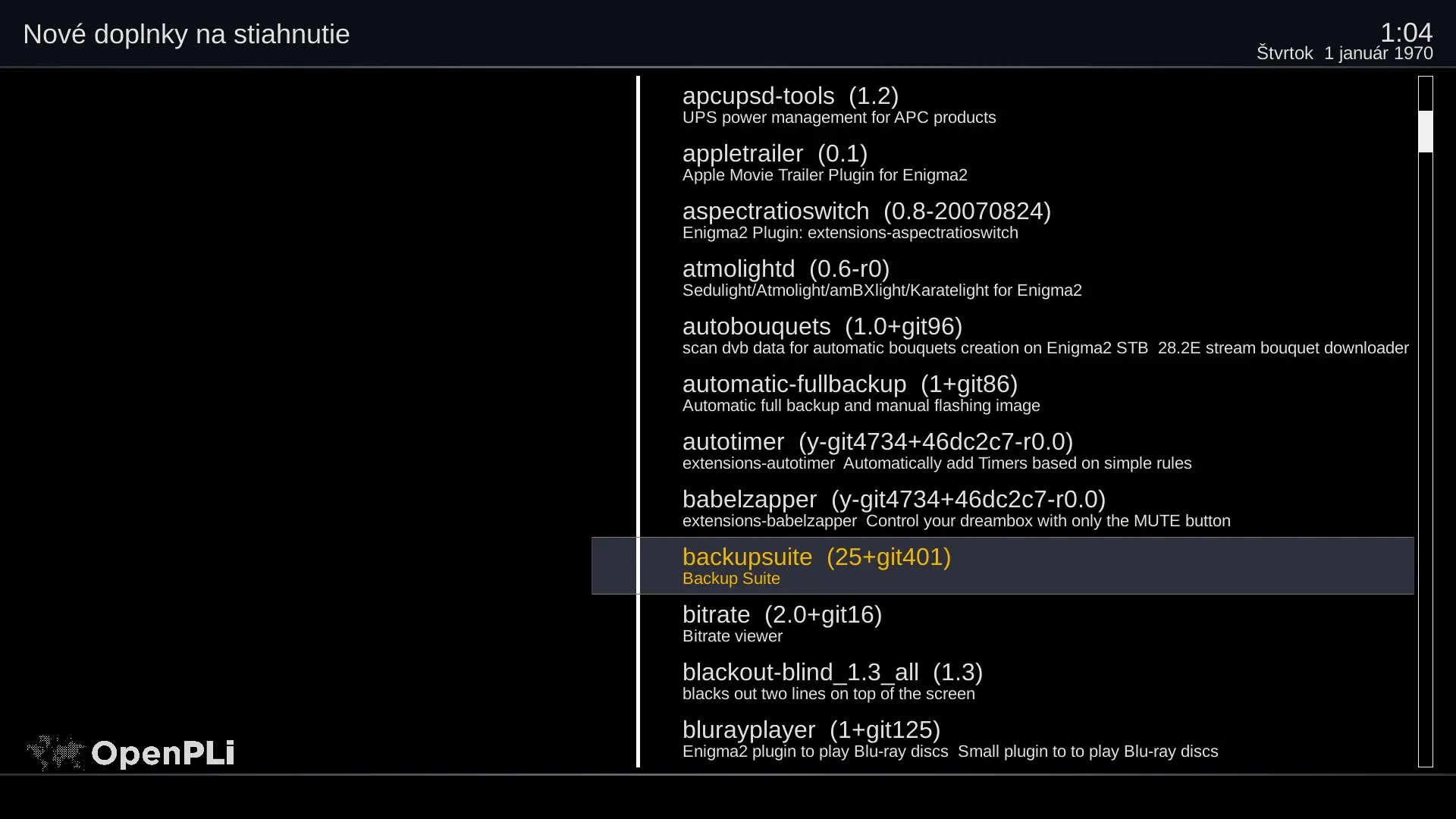The image size is (1456, 819).
Task: Select automatic-fullbackup (1+git86) entry
Action: click(x=1003, y=393)
